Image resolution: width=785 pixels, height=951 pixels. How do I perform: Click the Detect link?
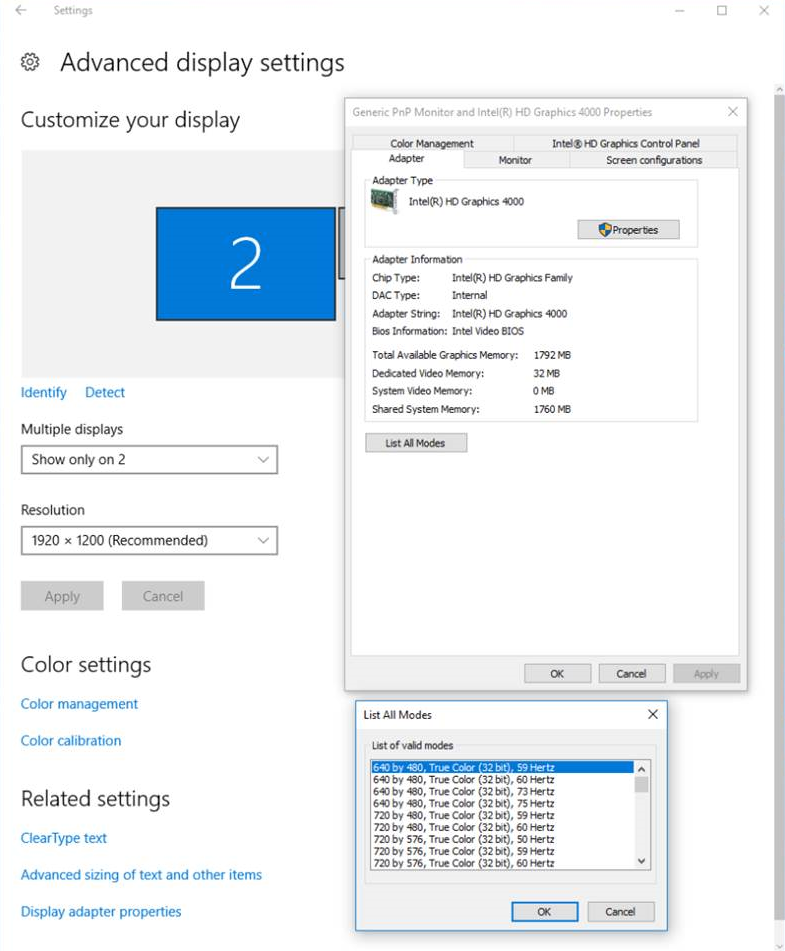click(x=105, y=393)
